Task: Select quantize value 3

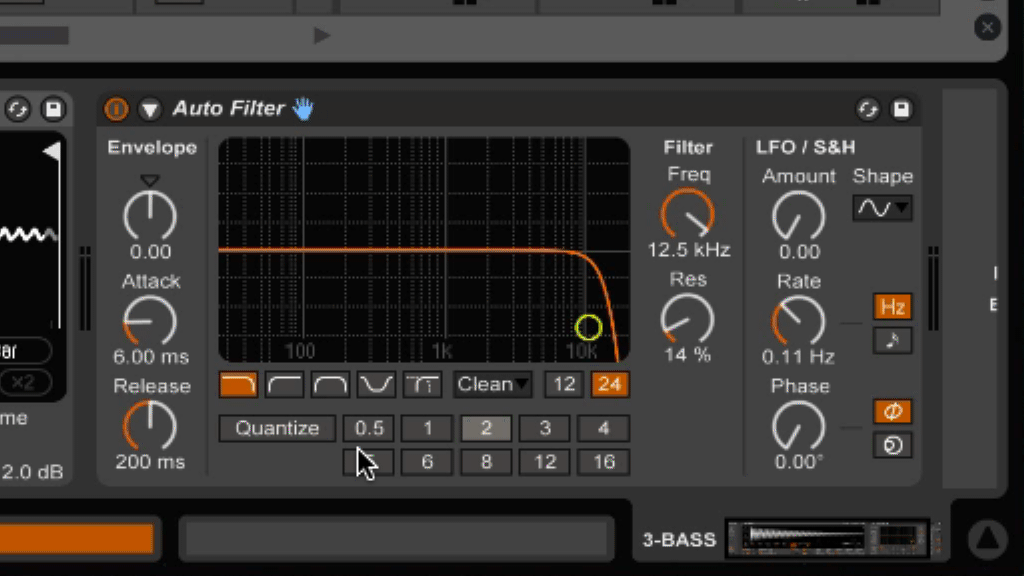Action: [x=545, y=428]
